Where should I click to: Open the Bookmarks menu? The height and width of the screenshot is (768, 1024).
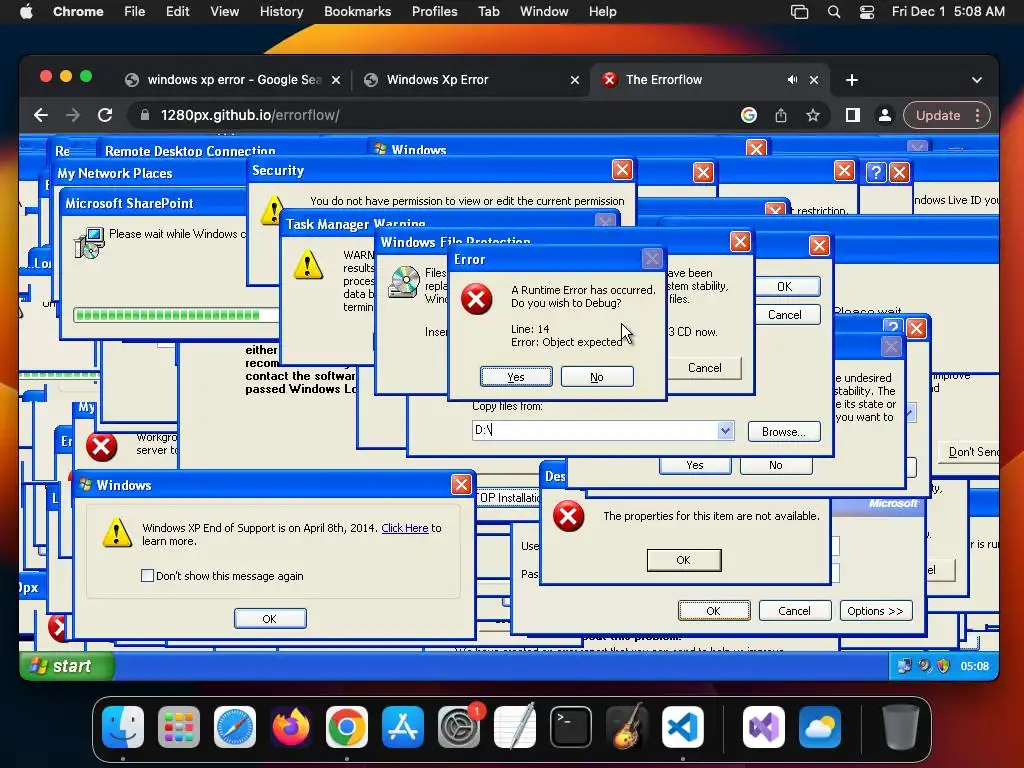click(358, 12)
